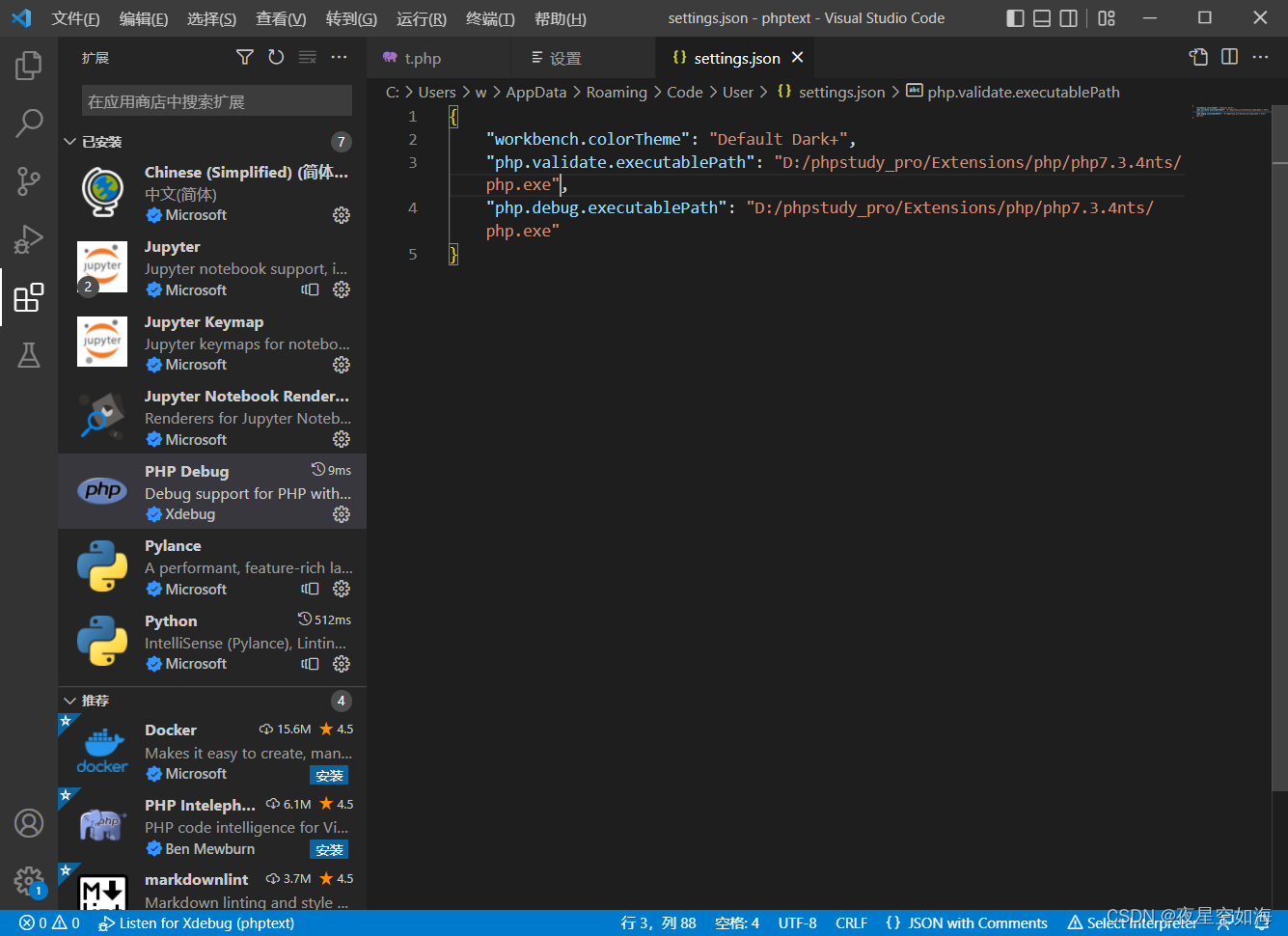Open the editor more actions ellipsis menu
Image resolution: width=1288 pixels, height=936 pixels.
1260,58
